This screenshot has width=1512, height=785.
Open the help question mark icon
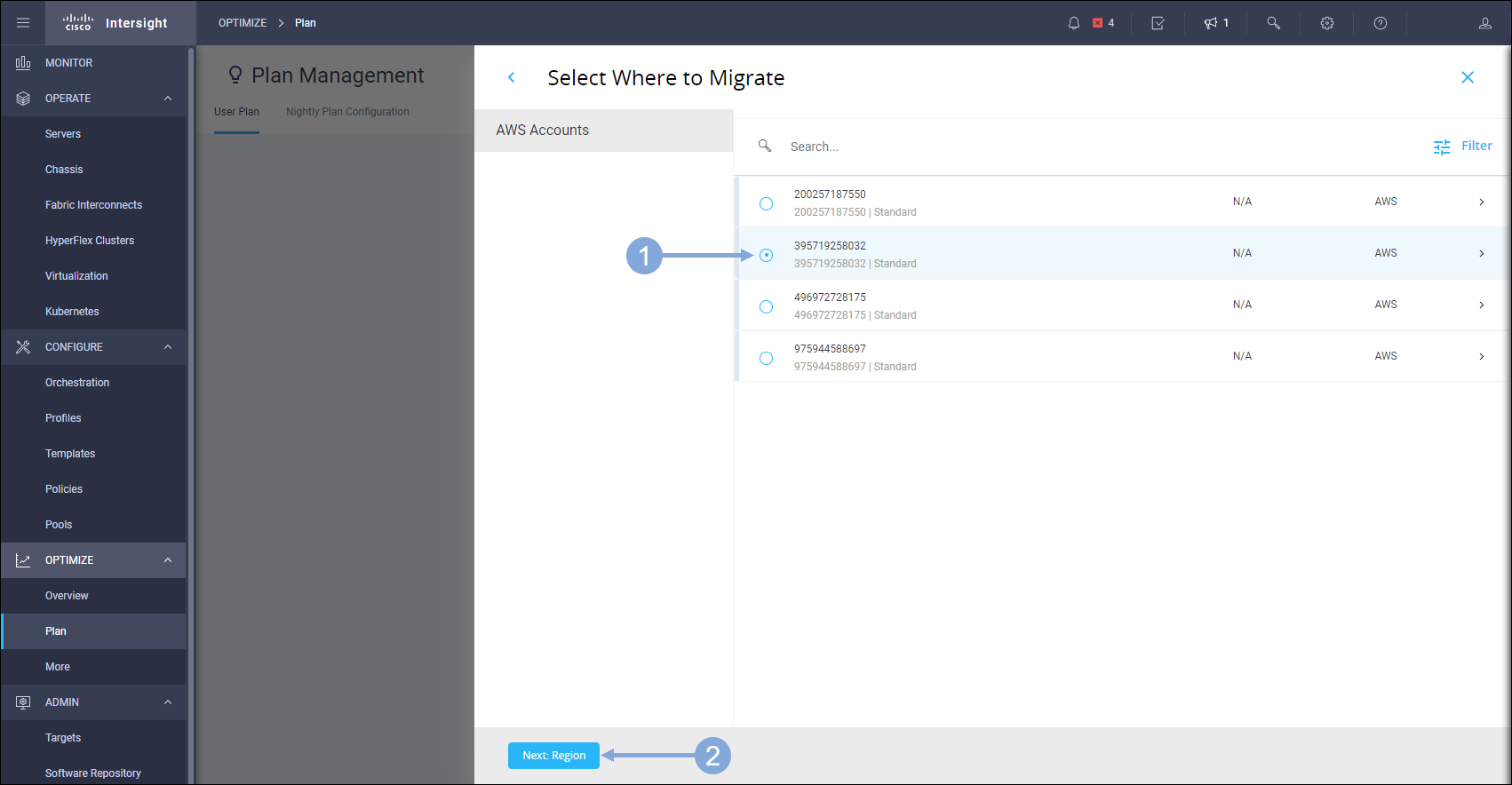point(1381,23)
